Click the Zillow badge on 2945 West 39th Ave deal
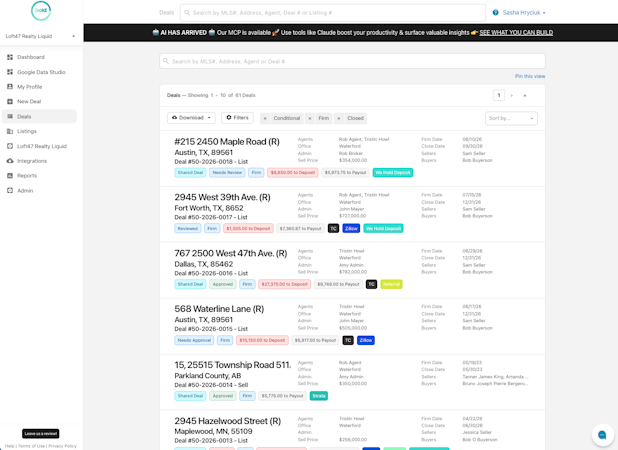618x450 pixels. tap(351, 229)
